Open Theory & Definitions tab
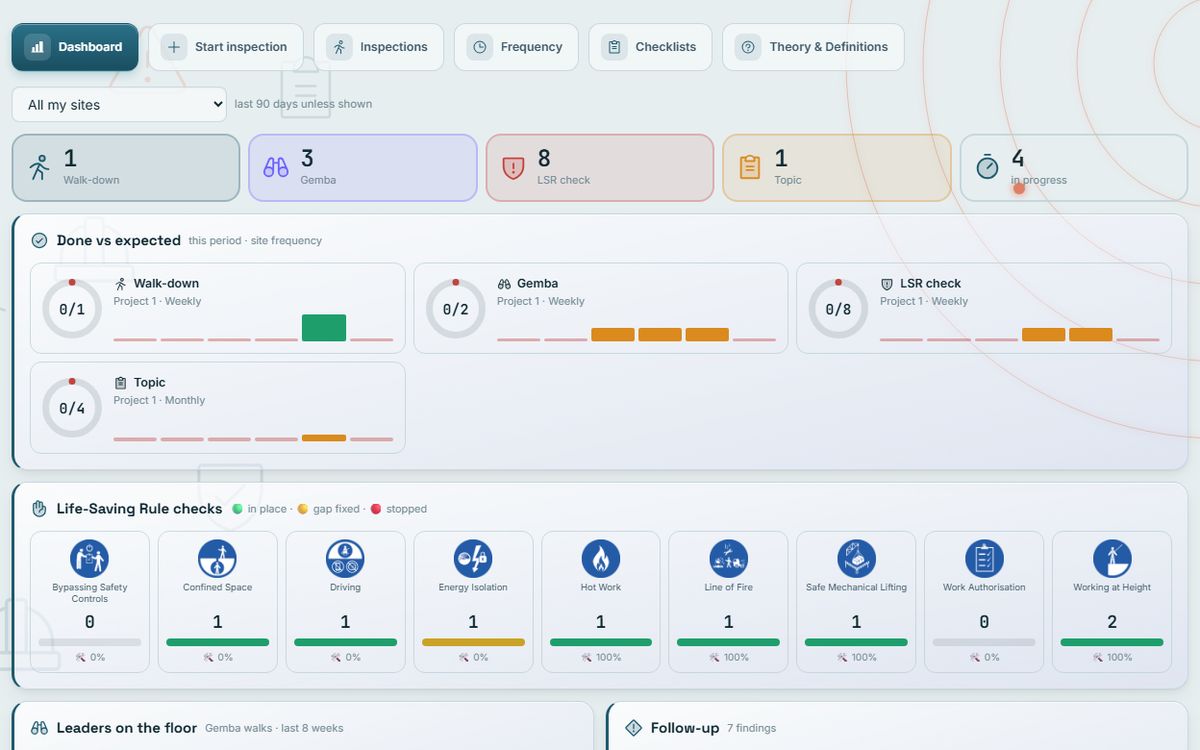 click(813, 47)
